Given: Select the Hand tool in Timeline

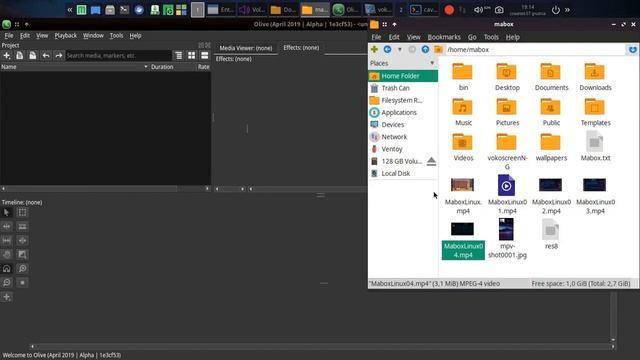Looking at the screenshot, I should point(7,255).
